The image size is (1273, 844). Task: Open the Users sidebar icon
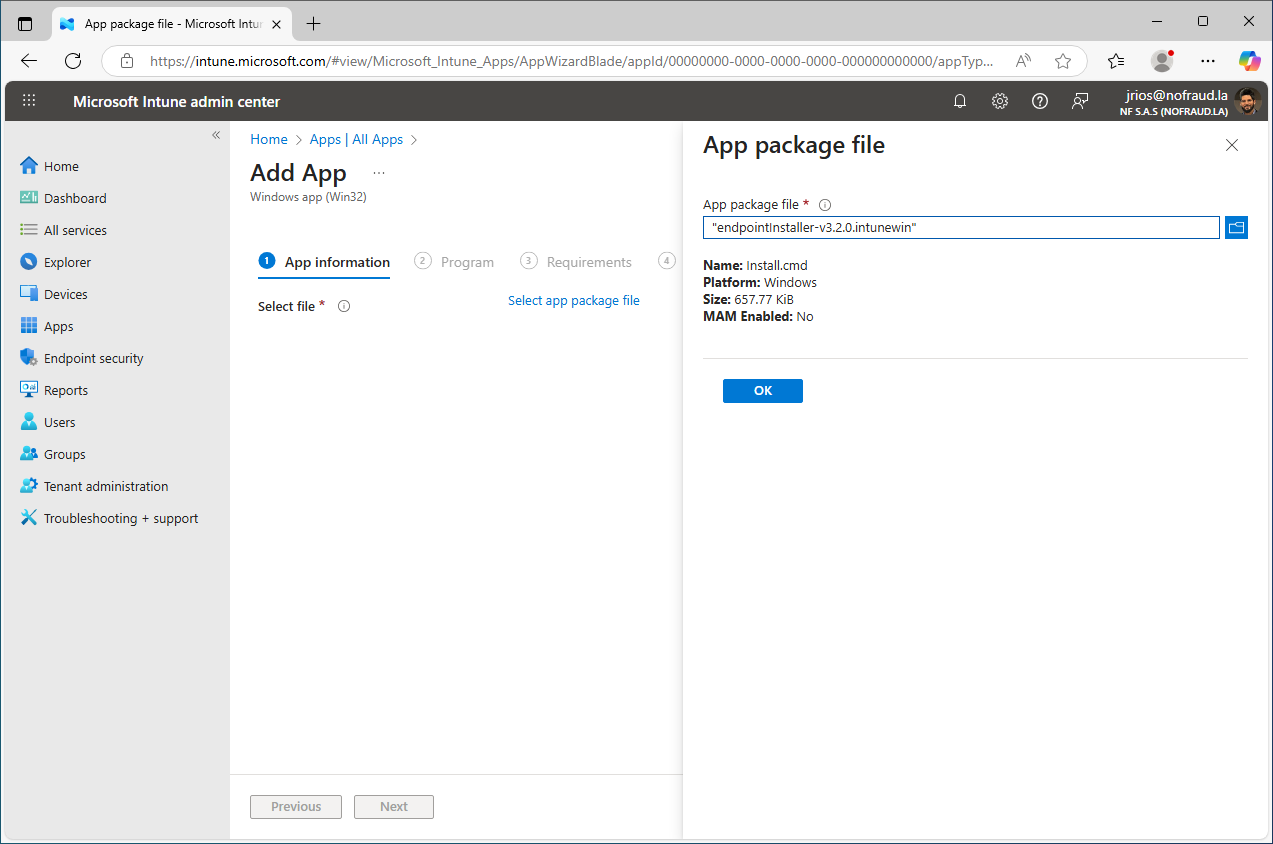28,422
